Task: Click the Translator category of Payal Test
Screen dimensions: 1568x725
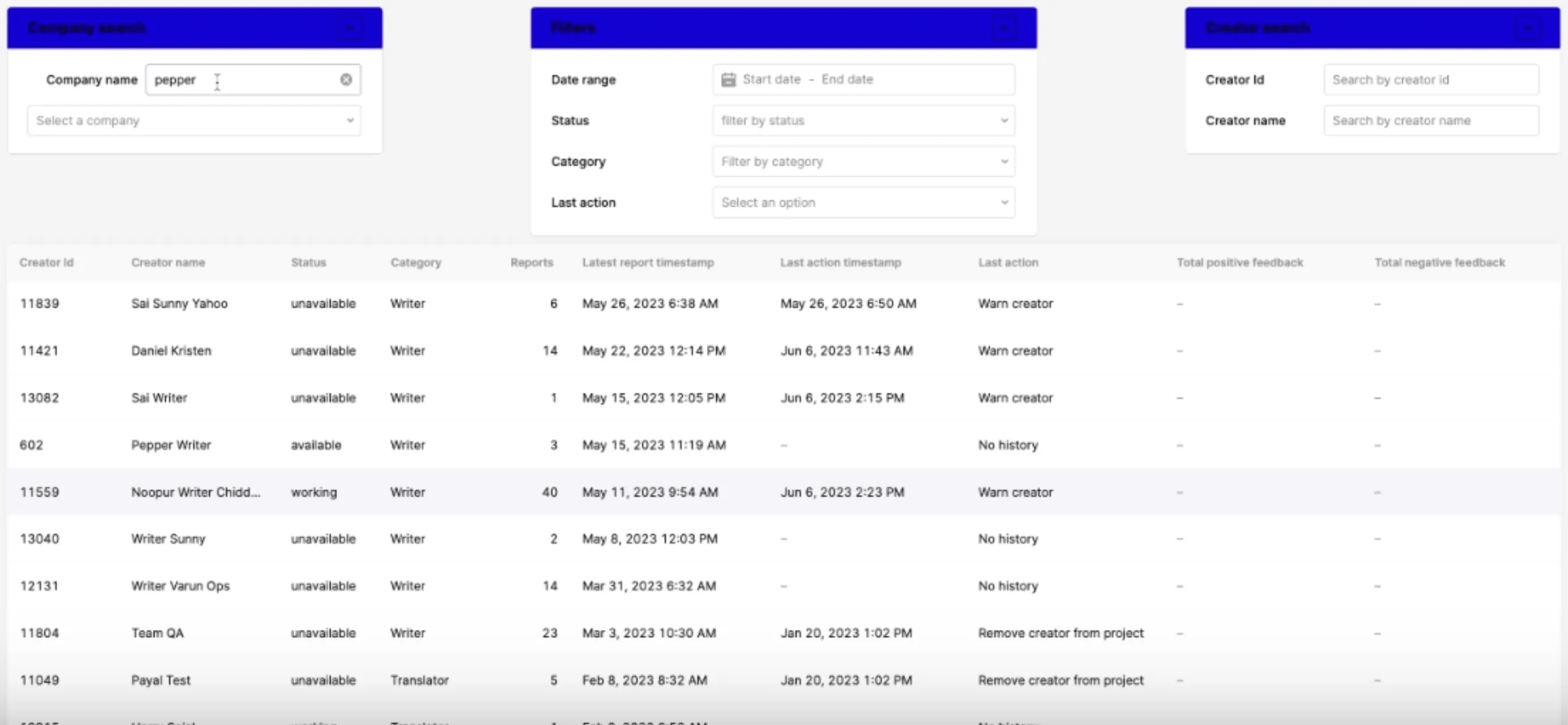Action: (x=419, y=680)
